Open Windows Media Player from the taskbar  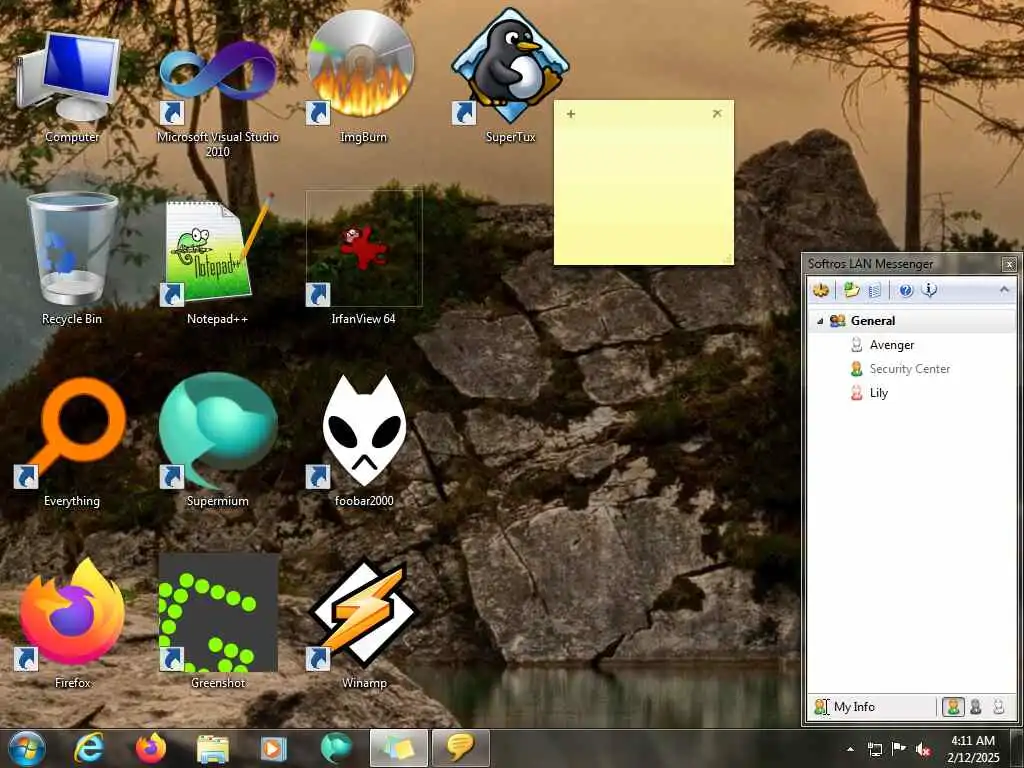[274, 748]
